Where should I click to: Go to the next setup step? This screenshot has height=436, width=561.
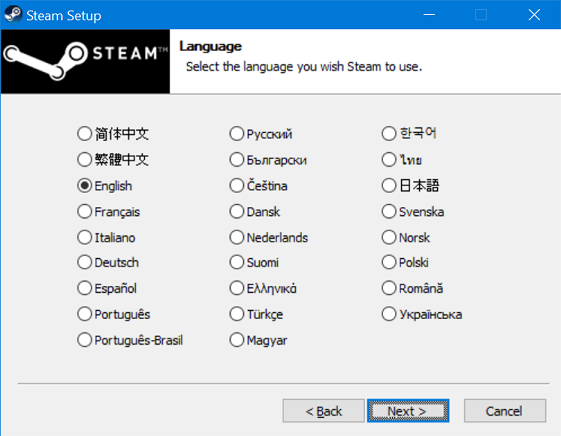(x=408, y=411)
